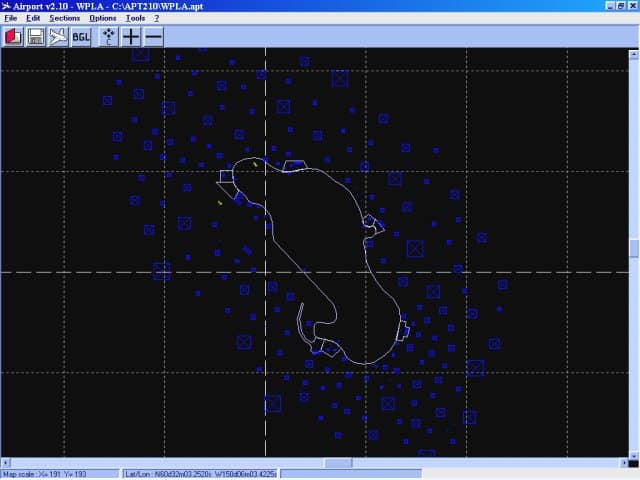Expand the Options menu

(102, 18)
